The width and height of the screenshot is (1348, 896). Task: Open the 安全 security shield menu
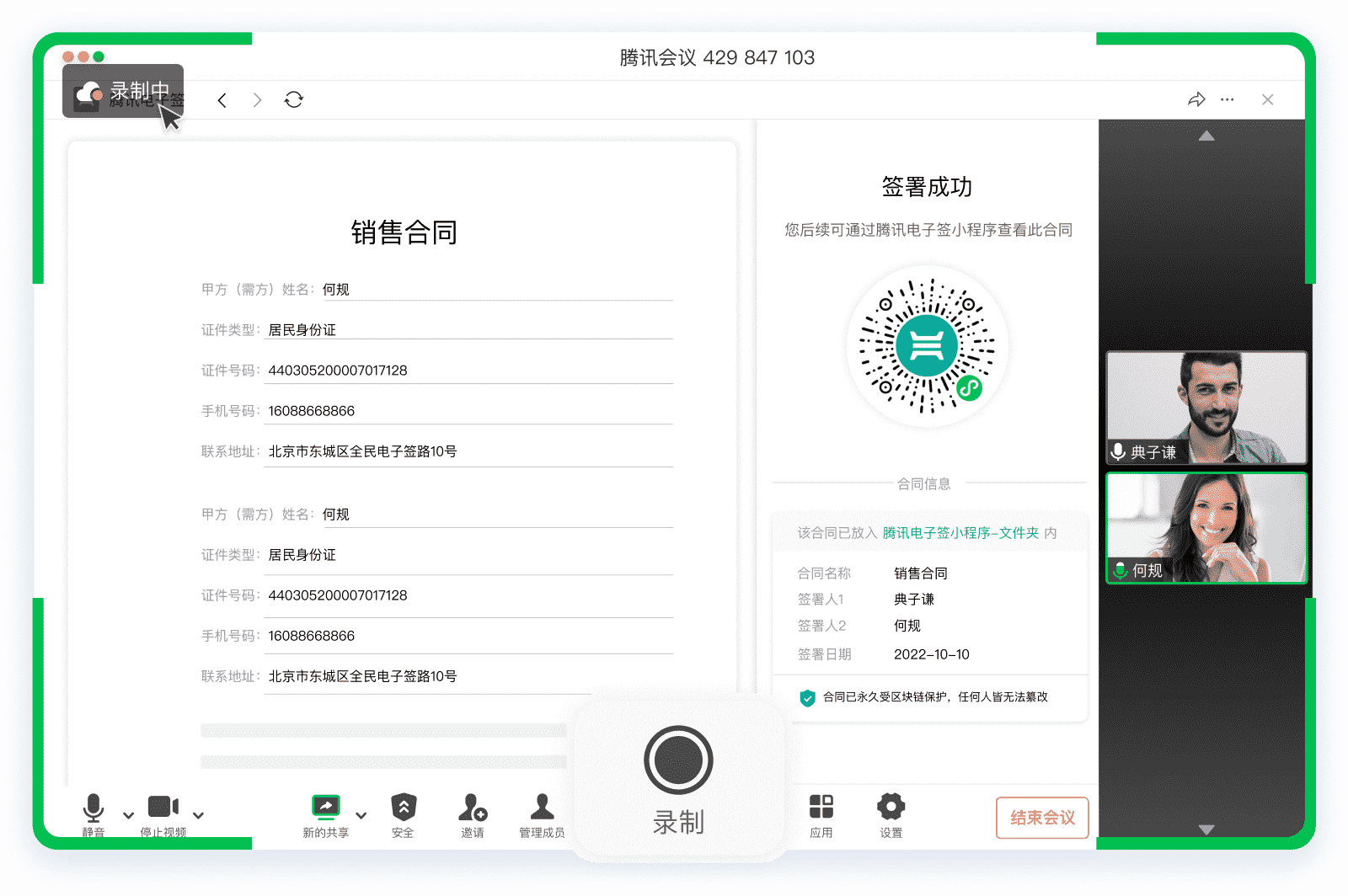404,815
